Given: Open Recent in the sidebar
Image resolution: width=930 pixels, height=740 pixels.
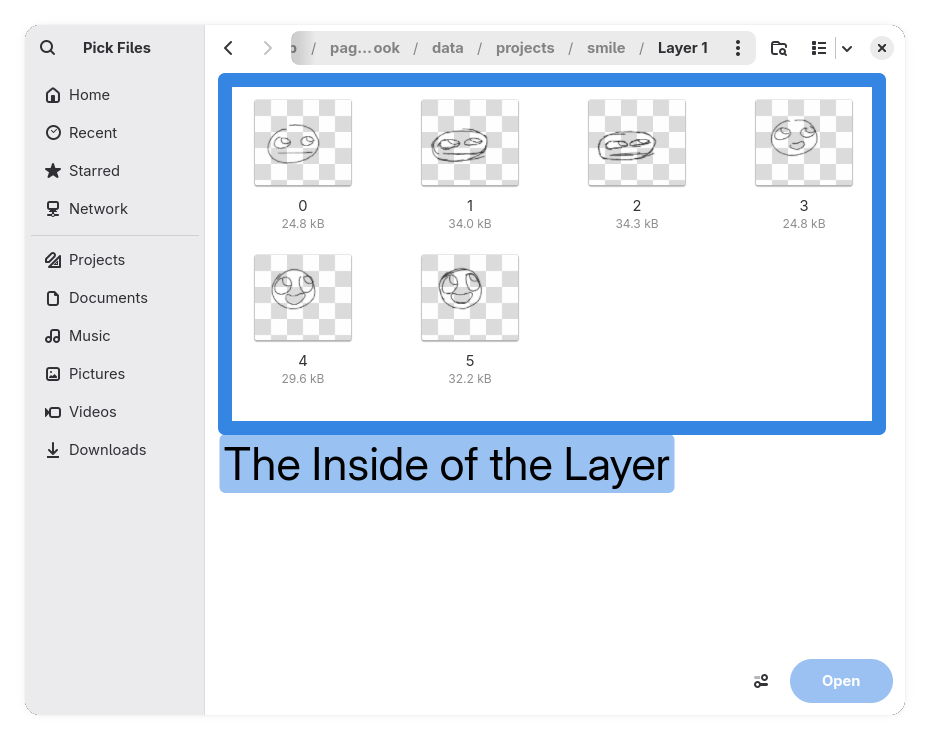Looking at the screenshot, I should [x=115, y=133].
